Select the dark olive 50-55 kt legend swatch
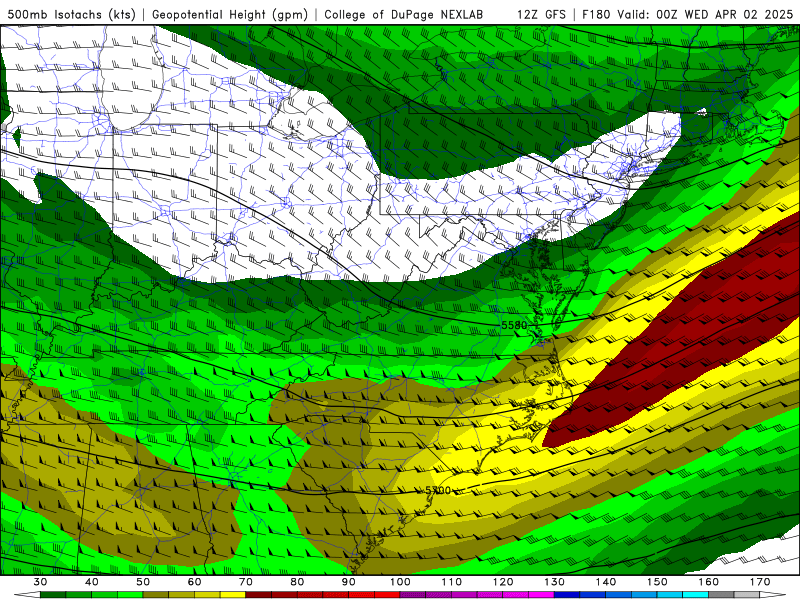This screenshot has height=600, width=800. pyautogui.click(x=156, y=595)
